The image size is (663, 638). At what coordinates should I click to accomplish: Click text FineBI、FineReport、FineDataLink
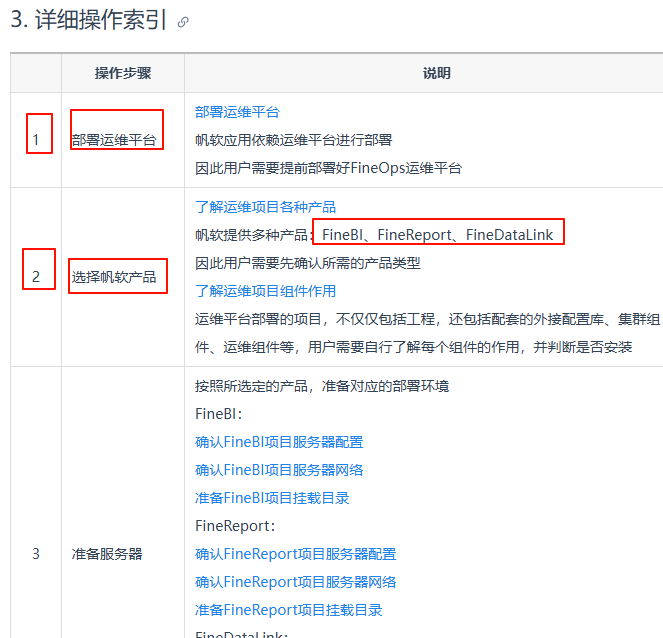tap(438, 235)
